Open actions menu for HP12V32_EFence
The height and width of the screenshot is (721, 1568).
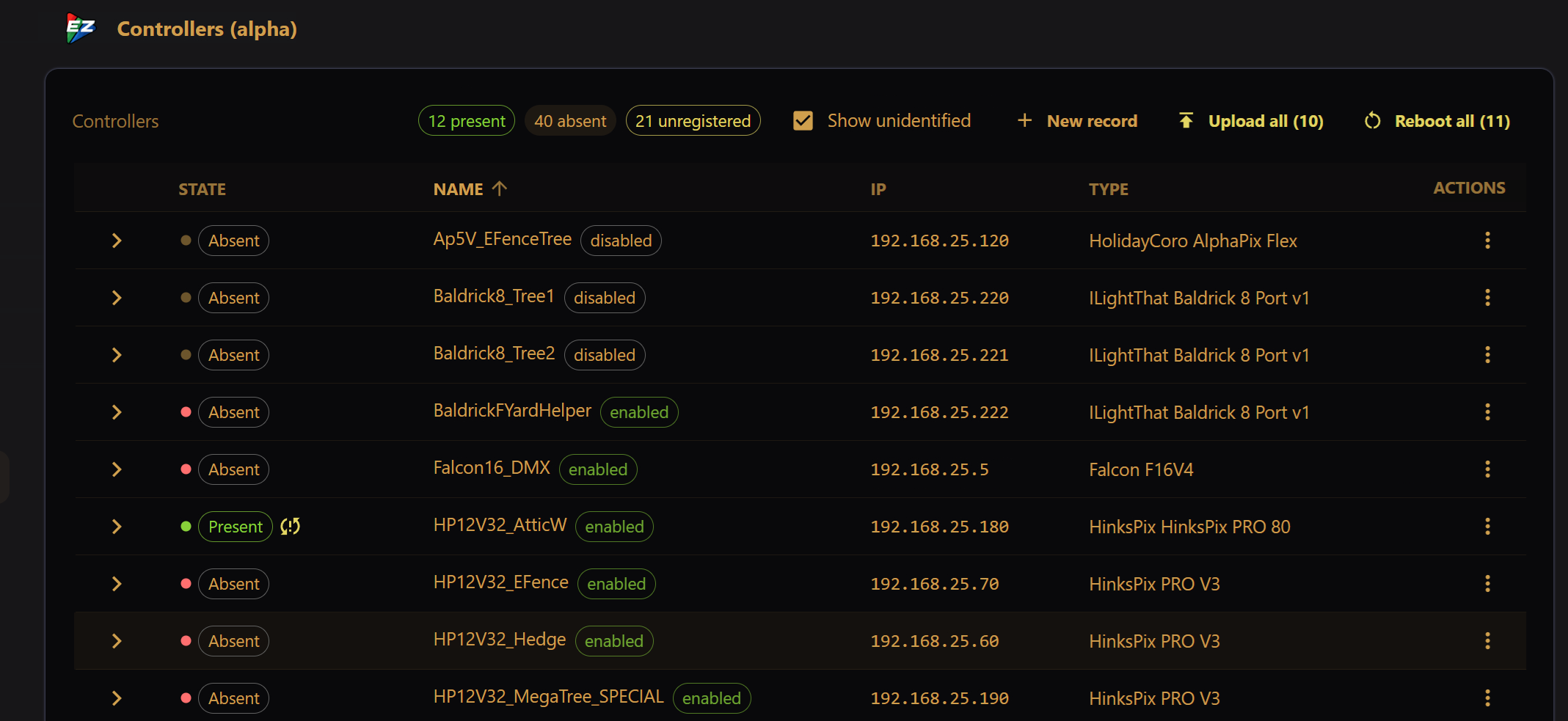point(1487,584)
